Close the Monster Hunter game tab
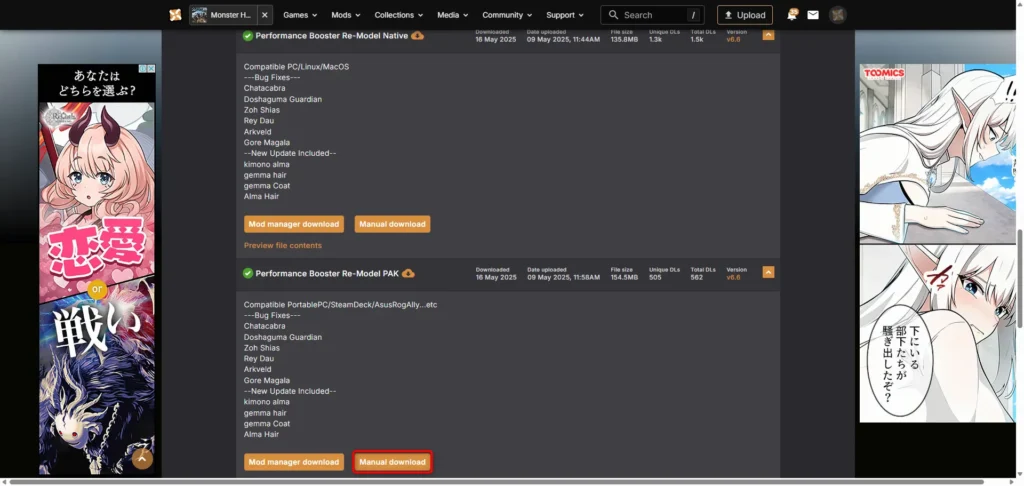Image resolution: width=1024 pixels, height=486 pixels. tap(264, 15)
